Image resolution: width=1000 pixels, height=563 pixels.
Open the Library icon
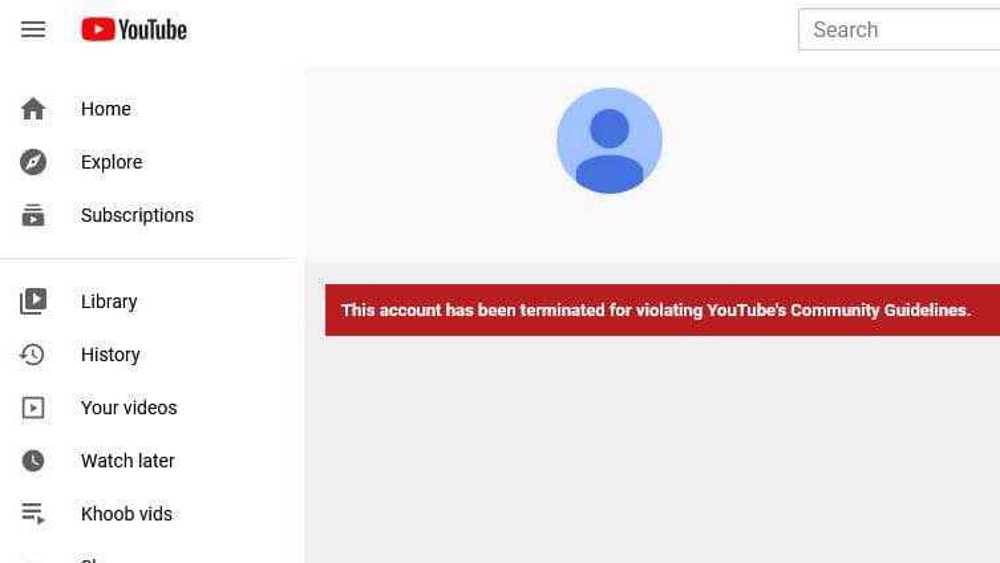click(x=33, y=302)
